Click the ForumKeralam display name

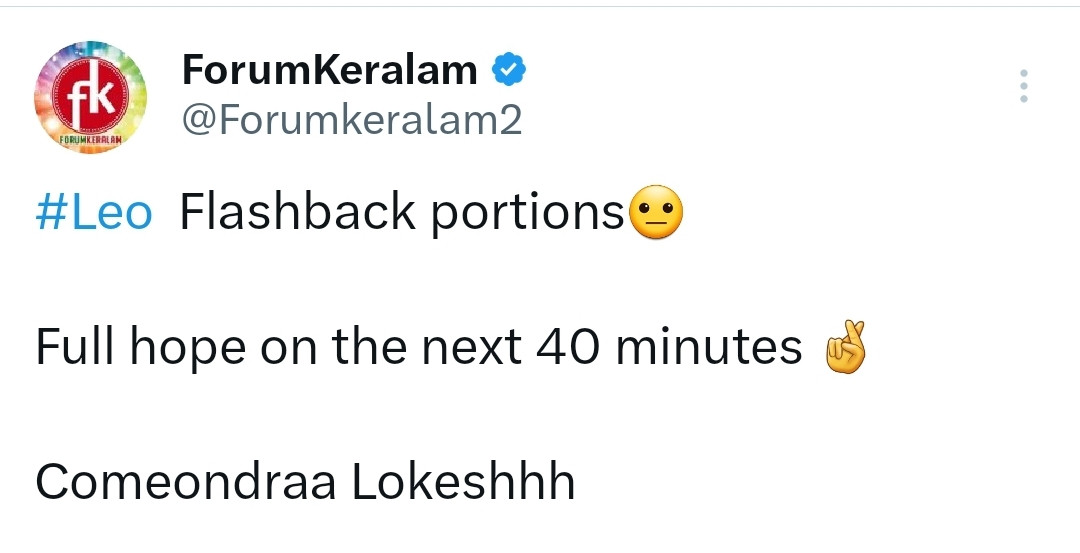330,70
